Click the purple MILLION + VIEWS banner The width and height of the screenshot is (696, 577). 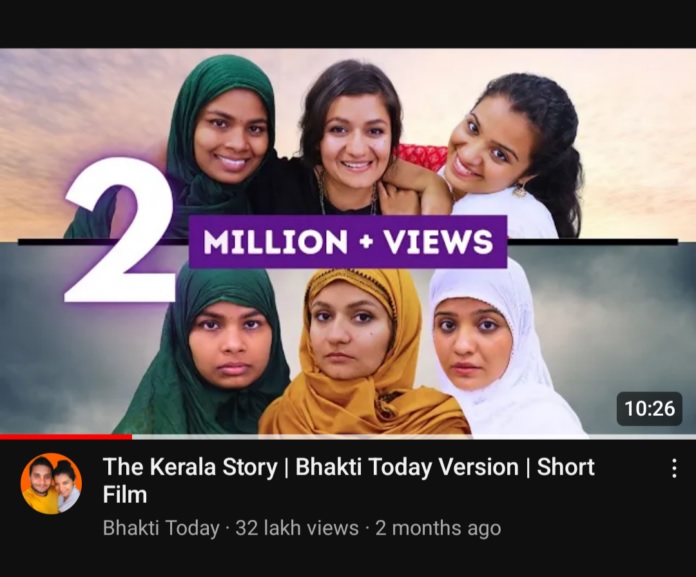tap(348, 241)
